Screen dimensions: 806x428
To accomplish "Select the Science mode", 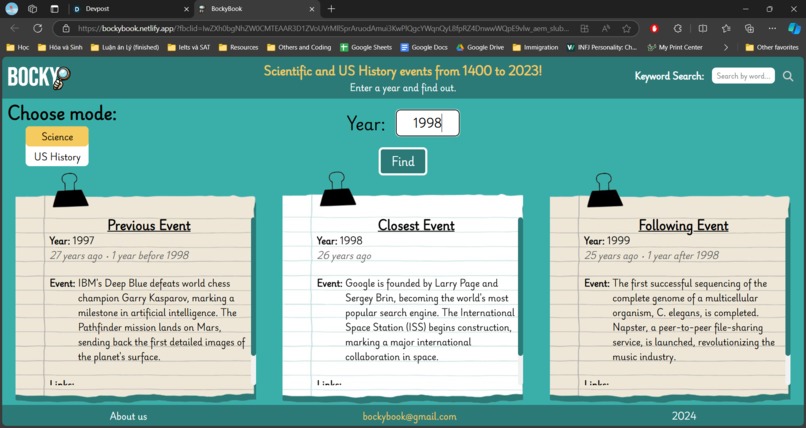I will 57,137.
